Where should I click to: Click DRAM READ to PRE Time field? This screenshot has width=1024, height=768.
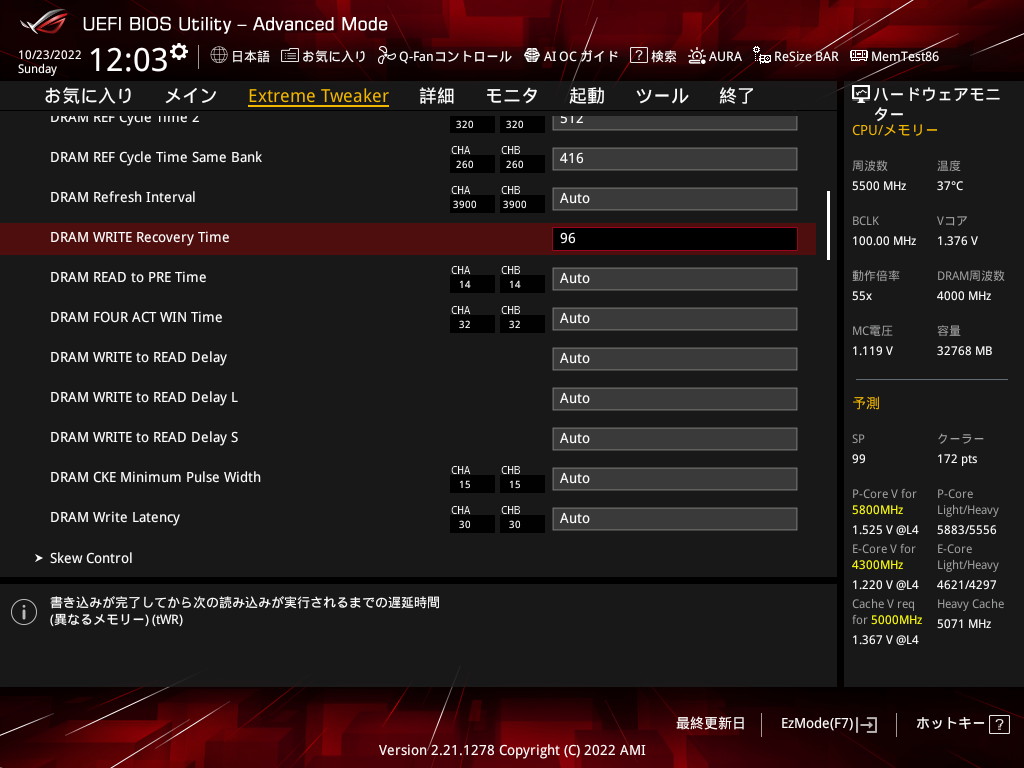tap(675, 279)
